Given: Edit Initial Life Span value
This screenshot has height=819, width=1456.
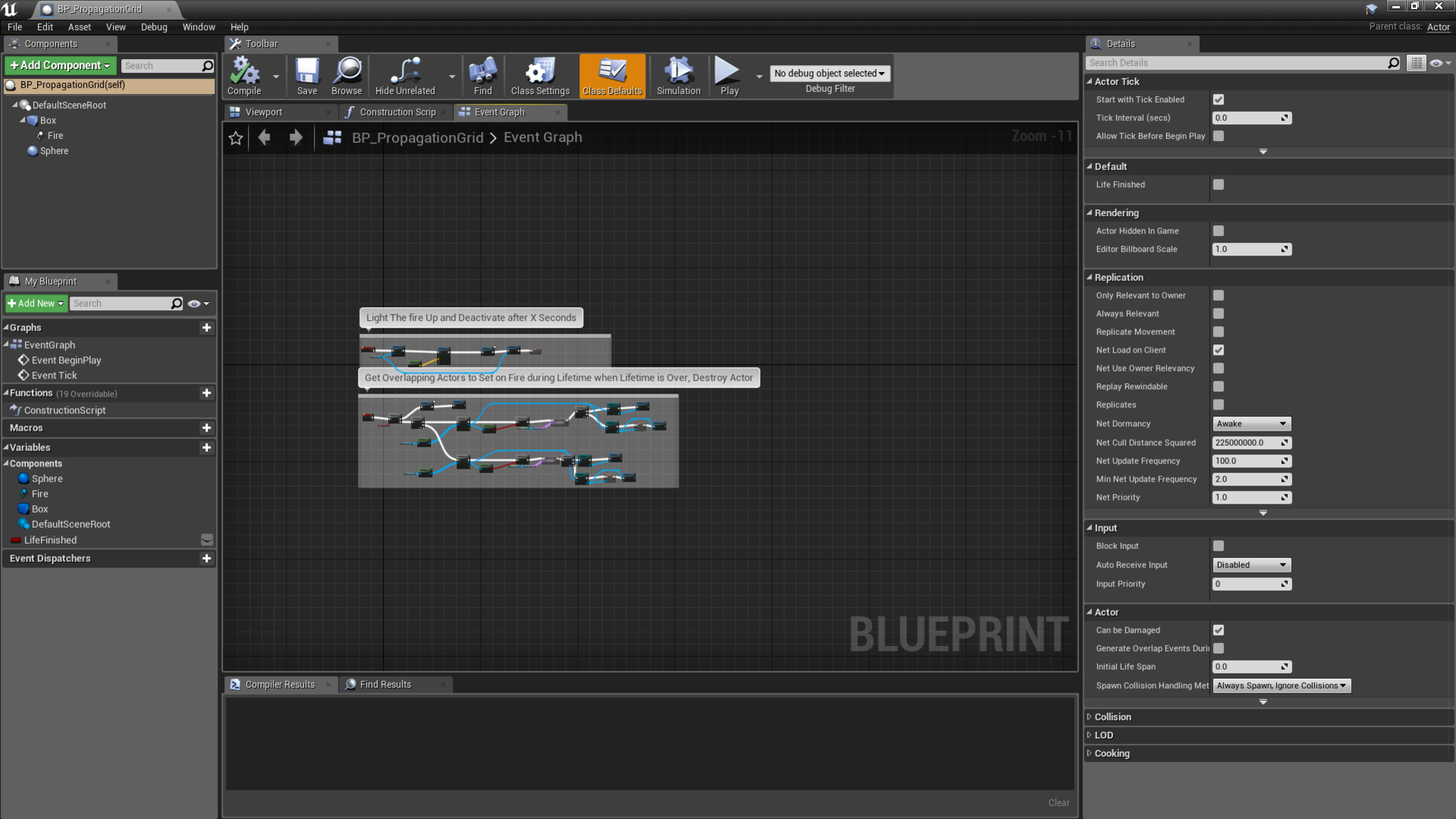Looking at the screenshot, I should [1251, 667].
